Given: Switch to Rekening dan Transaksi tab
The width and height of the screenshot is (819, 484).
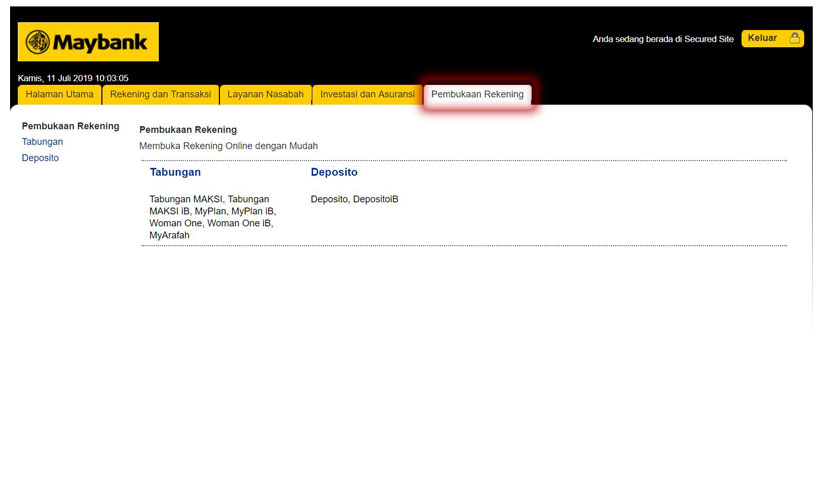Looking at the screenshot, I should (160, 95).
